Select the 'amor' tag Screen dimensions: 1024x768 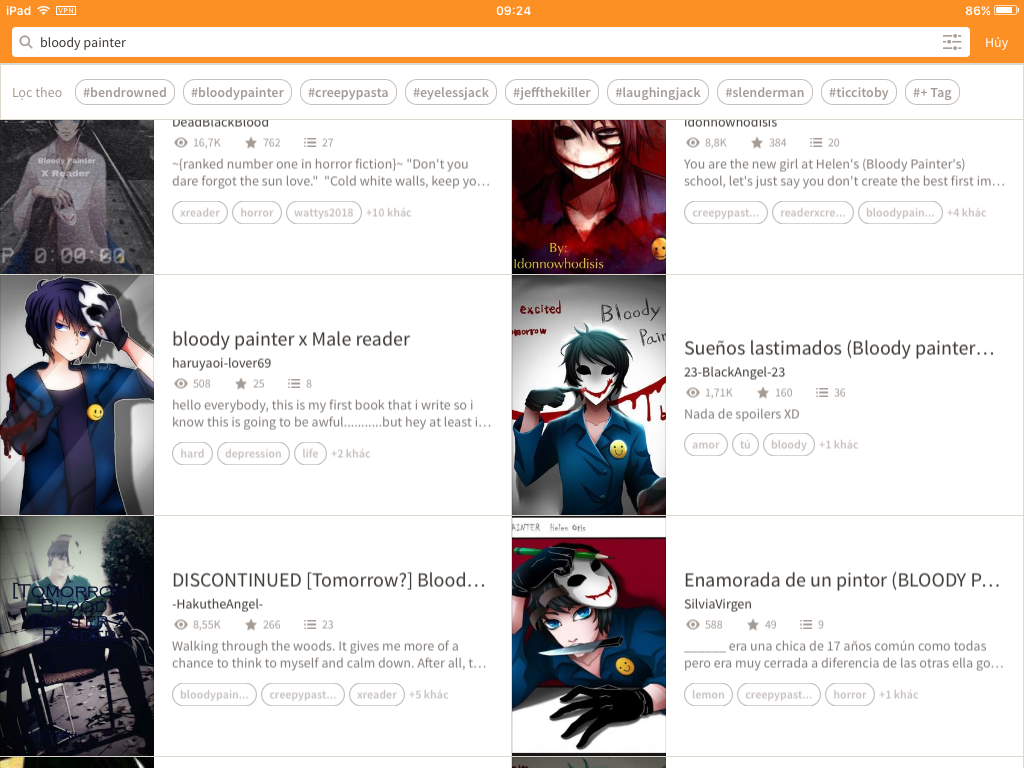[x=705, y=444]
